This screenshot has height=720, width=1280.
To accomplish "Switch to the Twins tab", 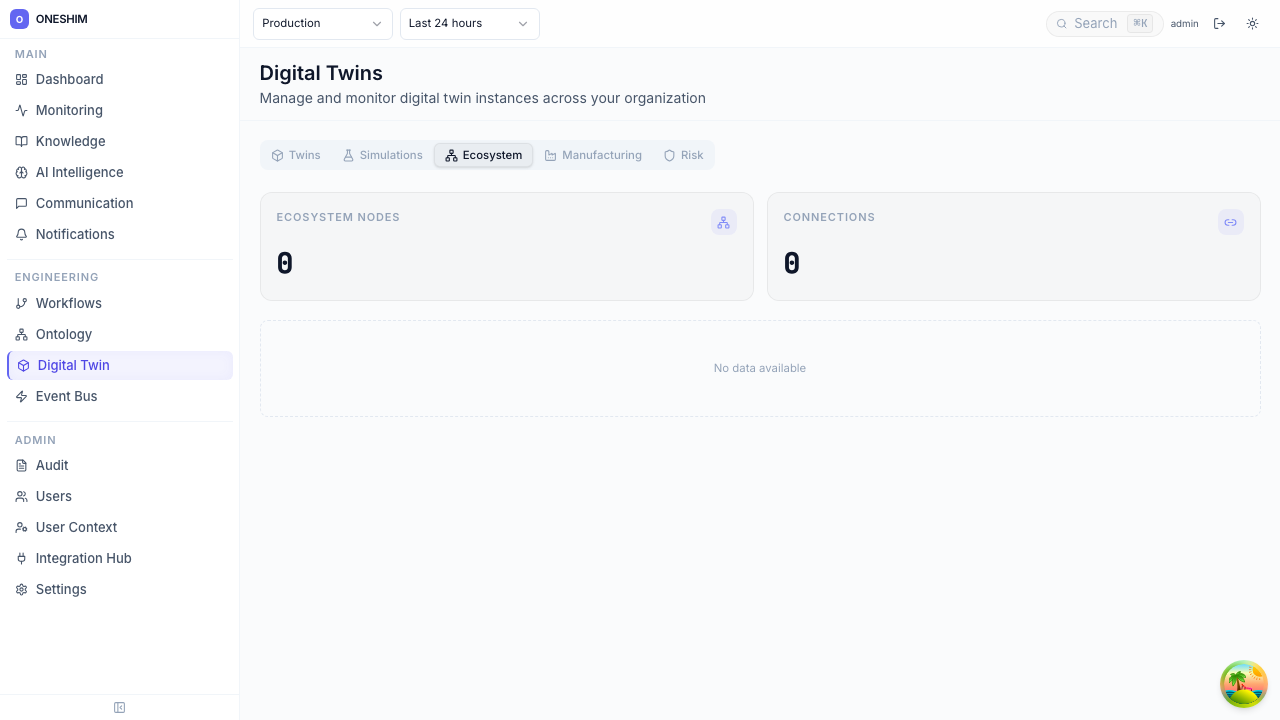I will coord(296,155).
